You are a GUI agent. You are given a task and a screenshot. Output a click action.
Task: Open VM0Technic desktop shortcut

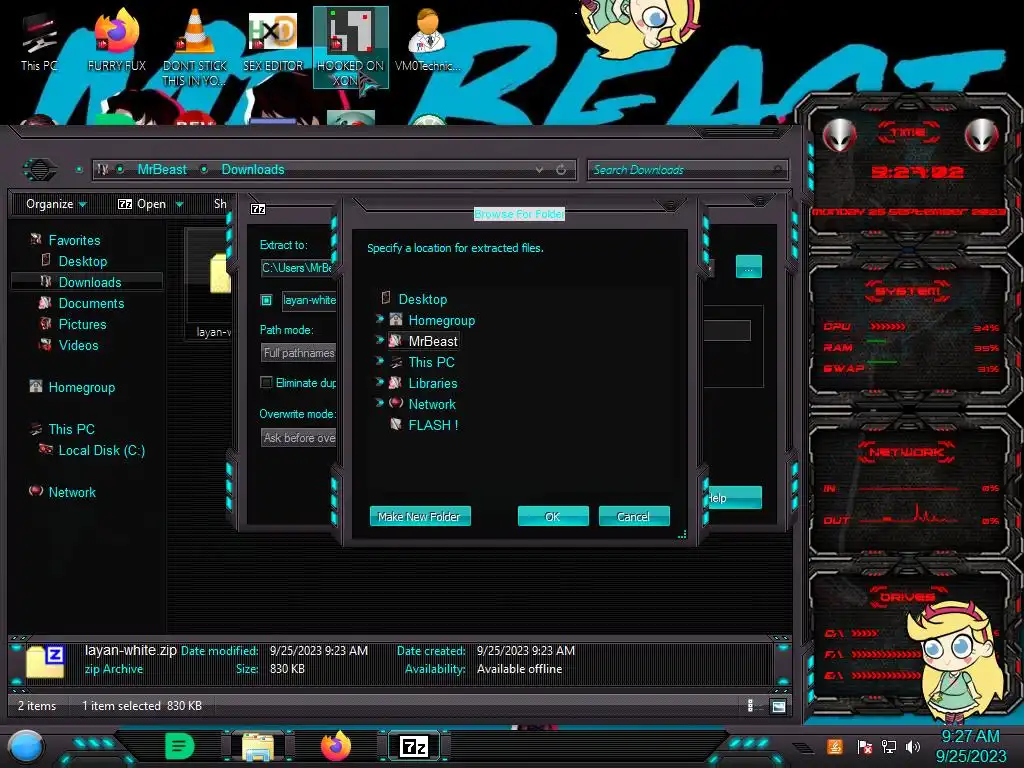428,40
